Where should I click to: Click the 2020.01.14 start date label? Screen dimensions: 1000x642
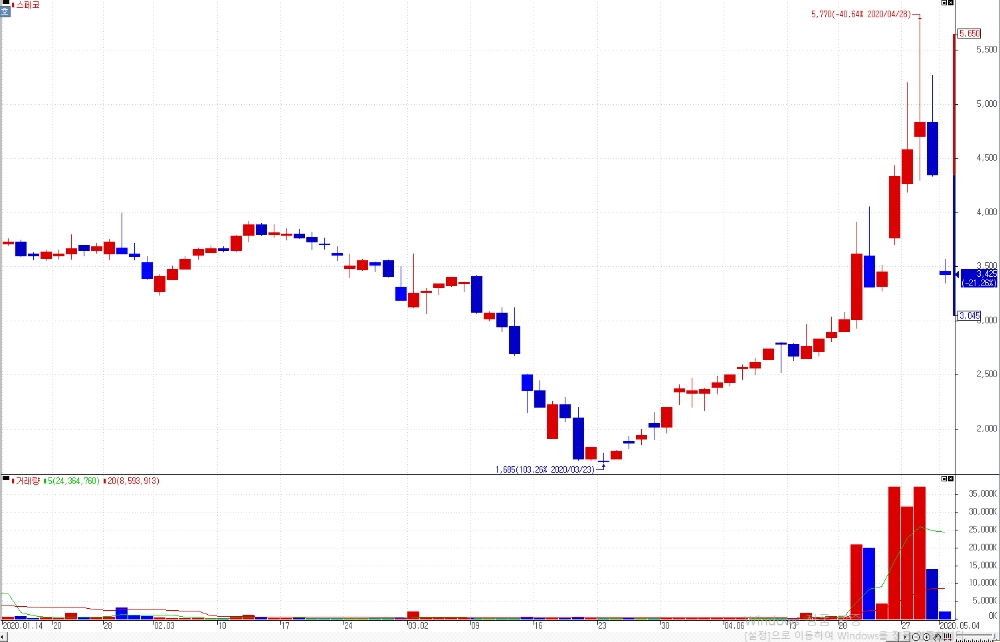[x=24, y=625]
